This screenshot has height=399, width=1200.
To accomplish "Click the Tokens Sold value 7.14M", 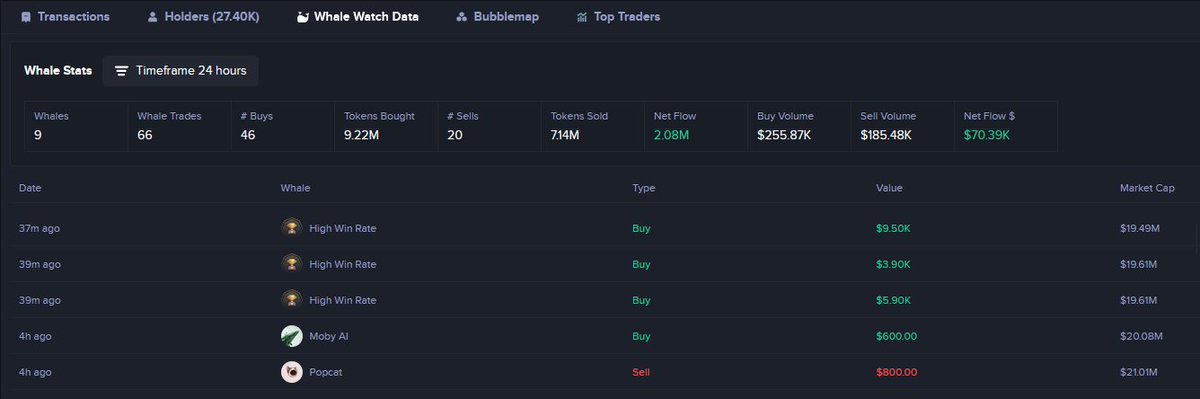I will coord(566,135).
